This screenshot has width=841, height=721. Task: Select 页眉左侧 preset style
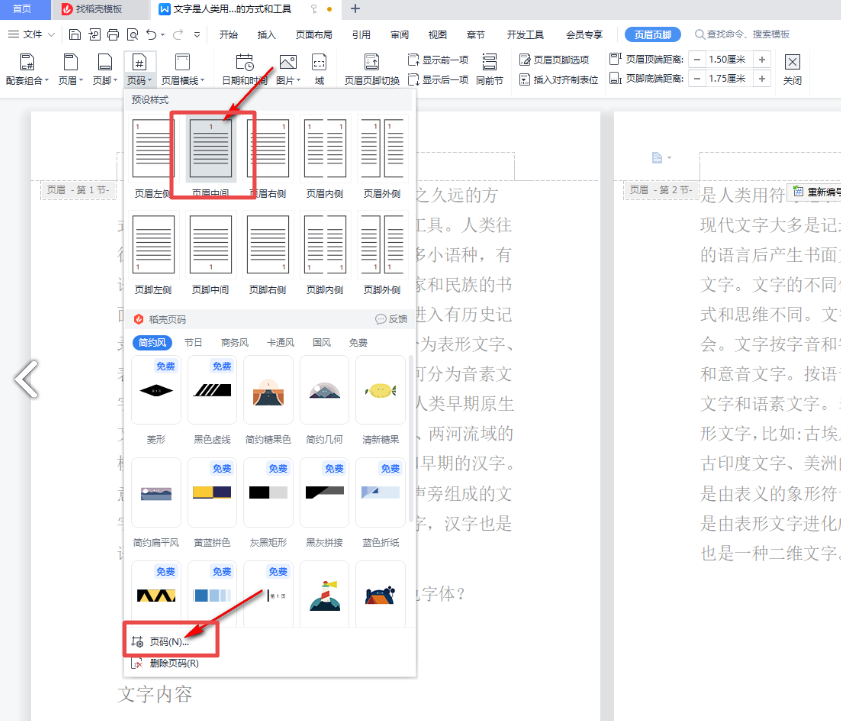click(x=153, y=157)
